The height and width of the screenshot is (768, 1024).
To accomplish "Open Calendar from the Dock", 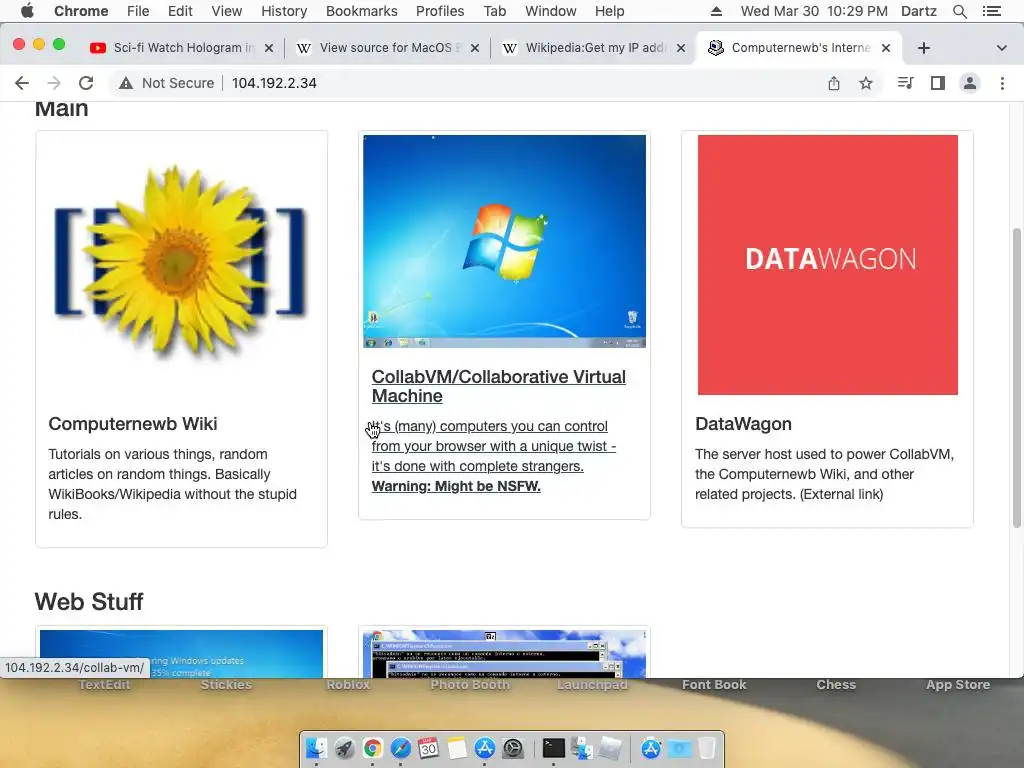I will click(x=428, y=748).
